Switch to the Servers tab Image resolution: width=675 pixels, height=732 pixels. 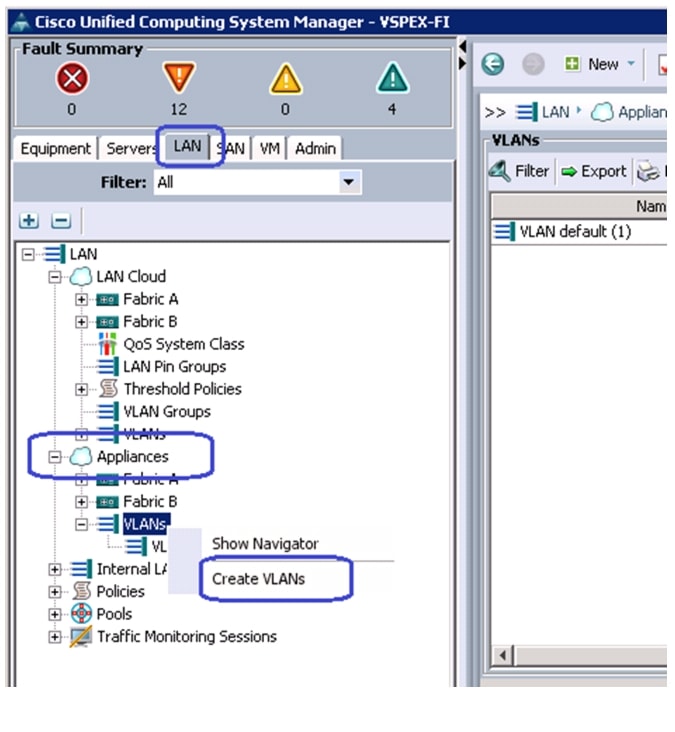132,148
